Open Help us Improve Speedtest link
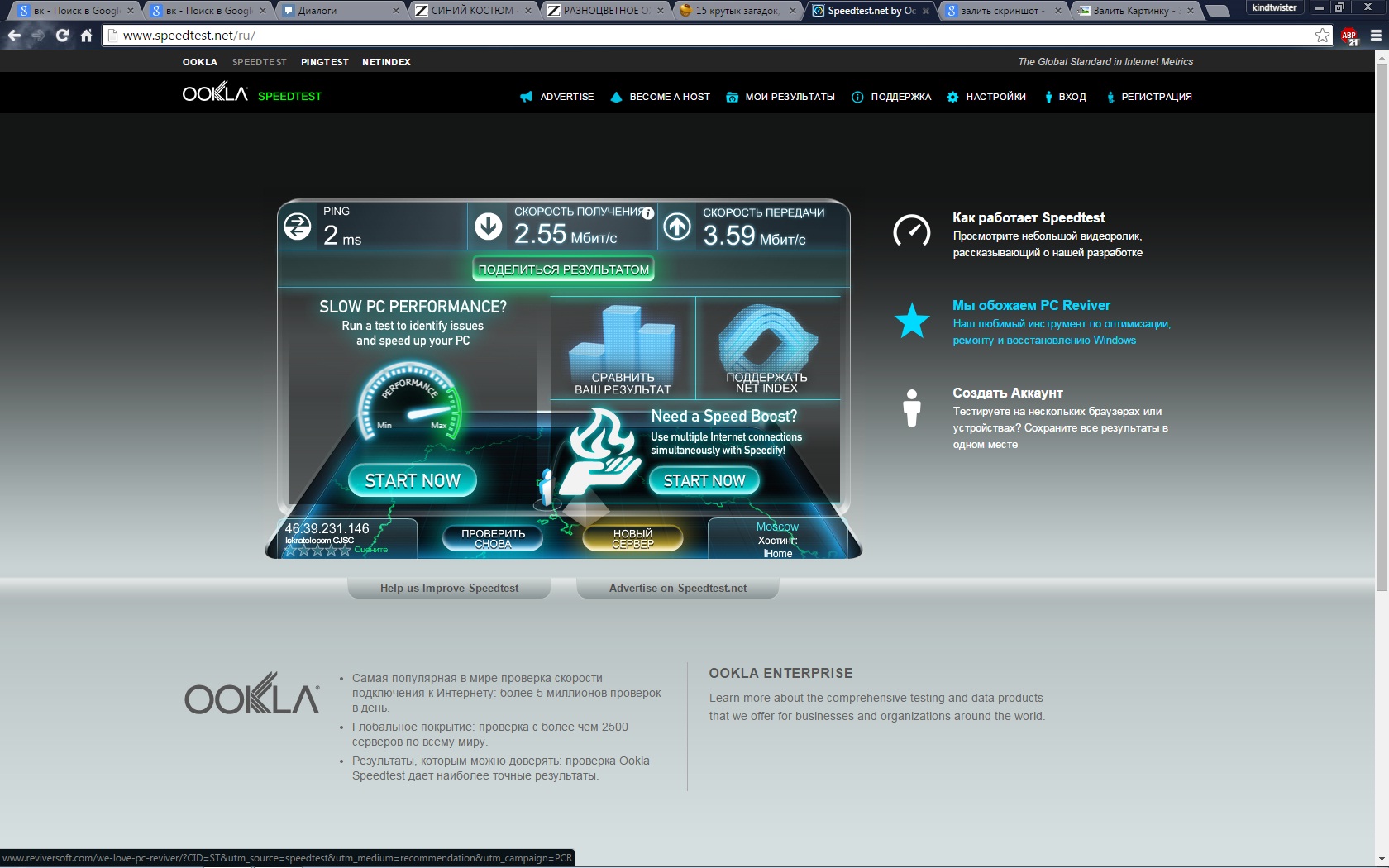Image resolution: width=1389 pixels, height=868 pixels. [449, 588]
